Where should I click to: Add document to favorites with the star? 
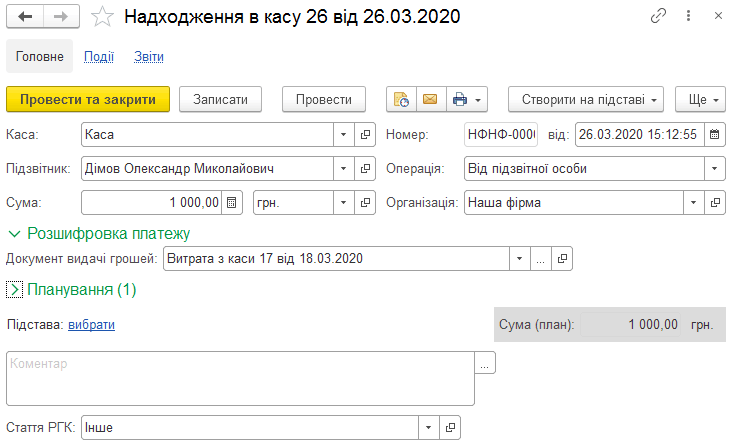click(102, 17)
